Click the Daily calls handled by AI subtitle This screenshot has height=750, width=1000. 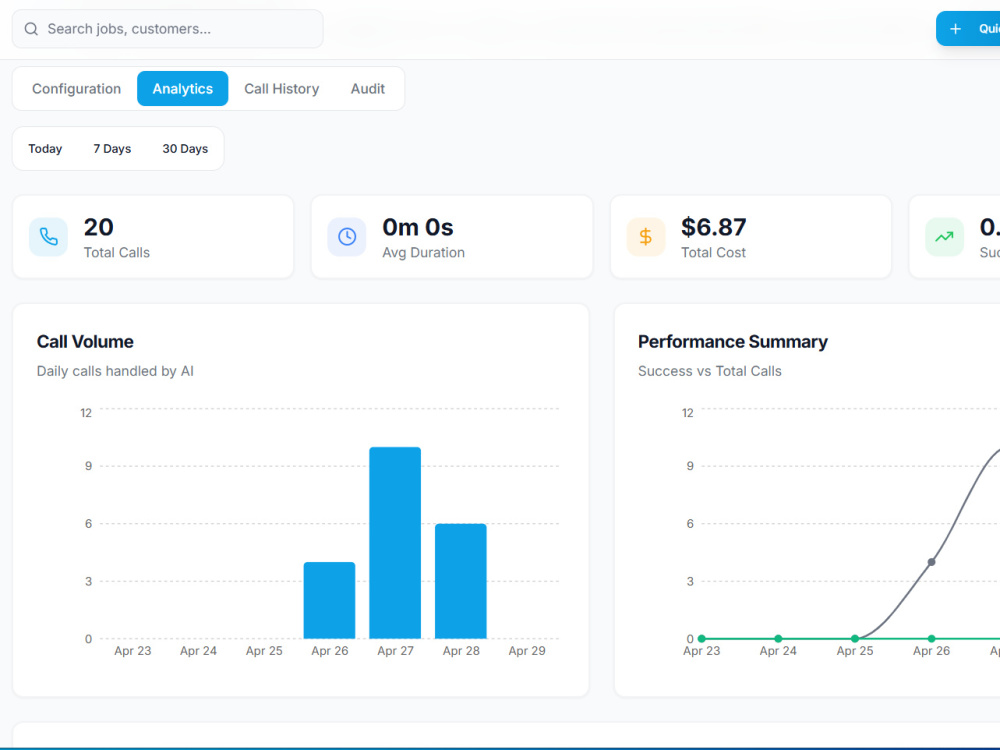[x=115, y=371]
